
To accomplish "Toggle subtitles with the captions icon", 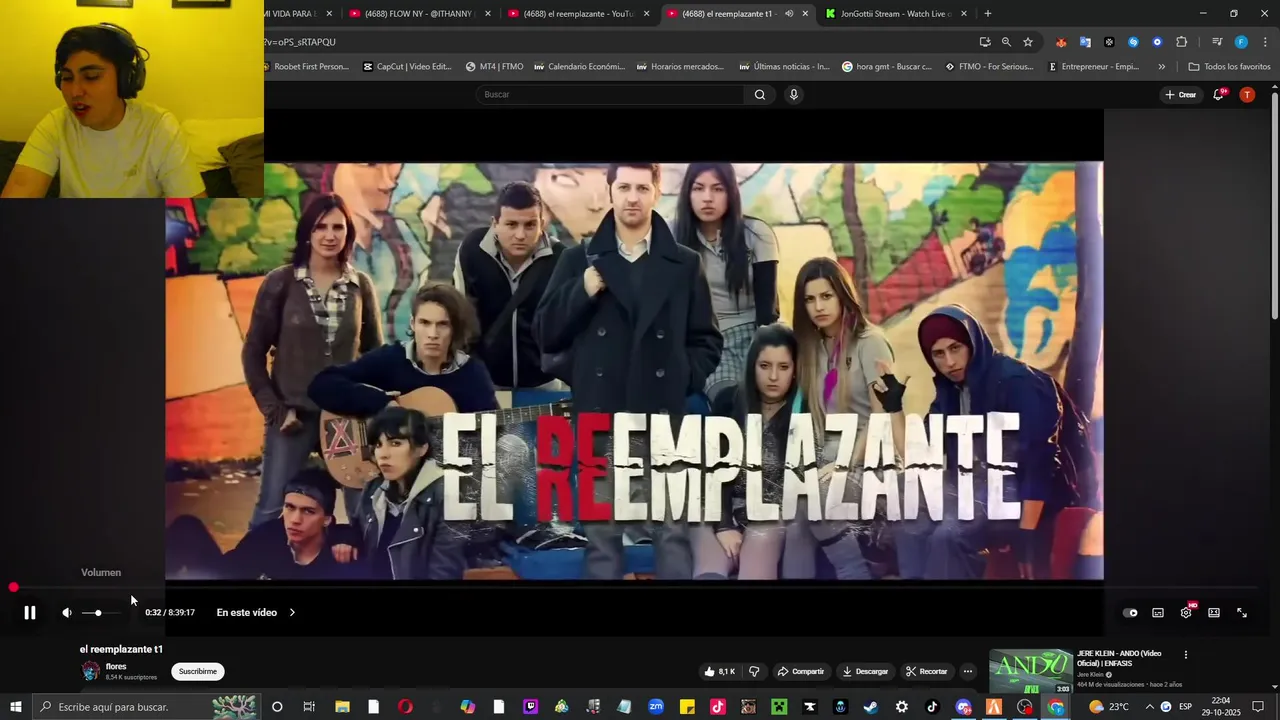I will tap(1158, 612).
